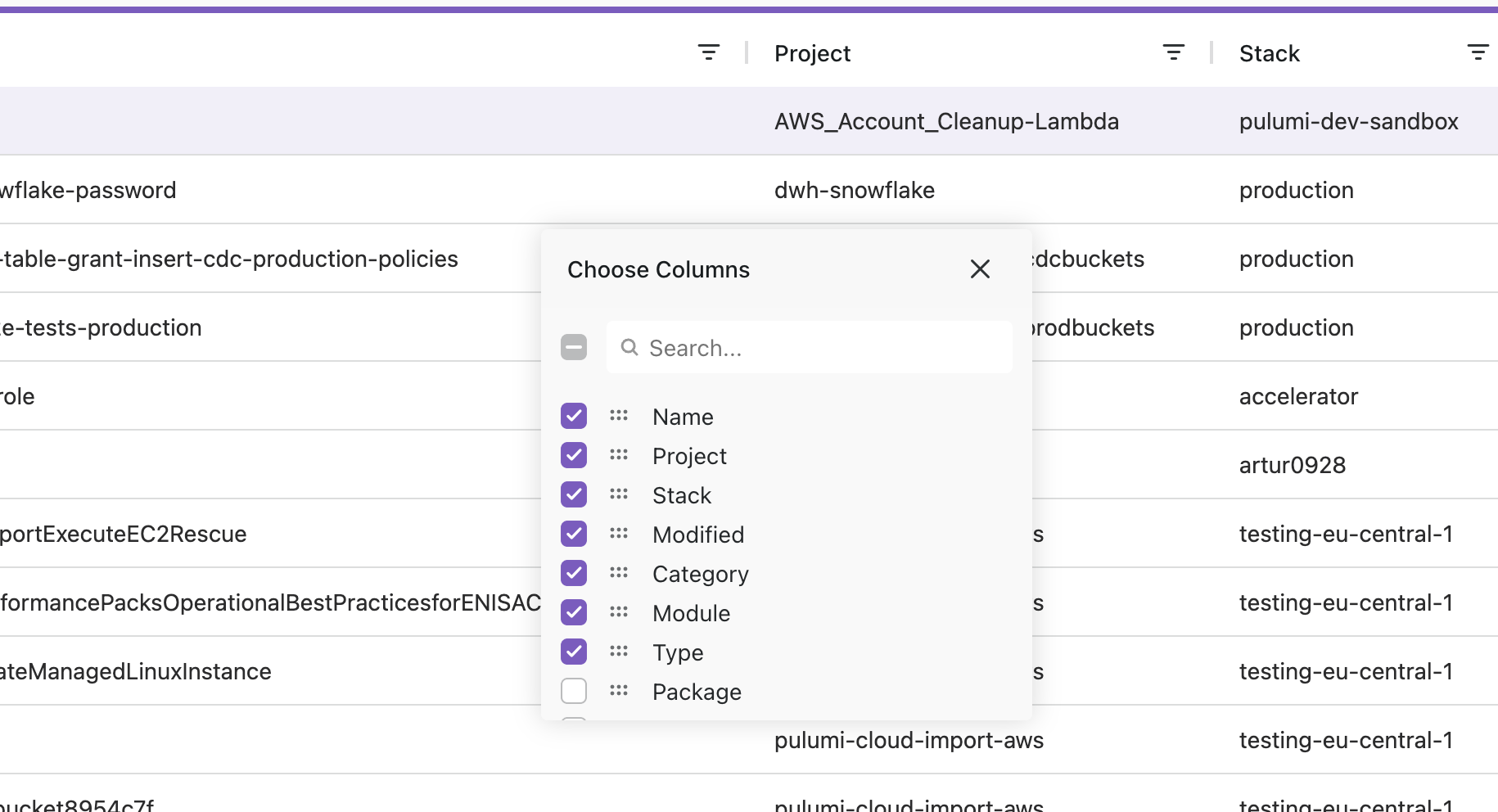The width and height of the screenshot is (1498, 812).
Task: Select the dwh-snowflake project cell
Action: point(855,190)
